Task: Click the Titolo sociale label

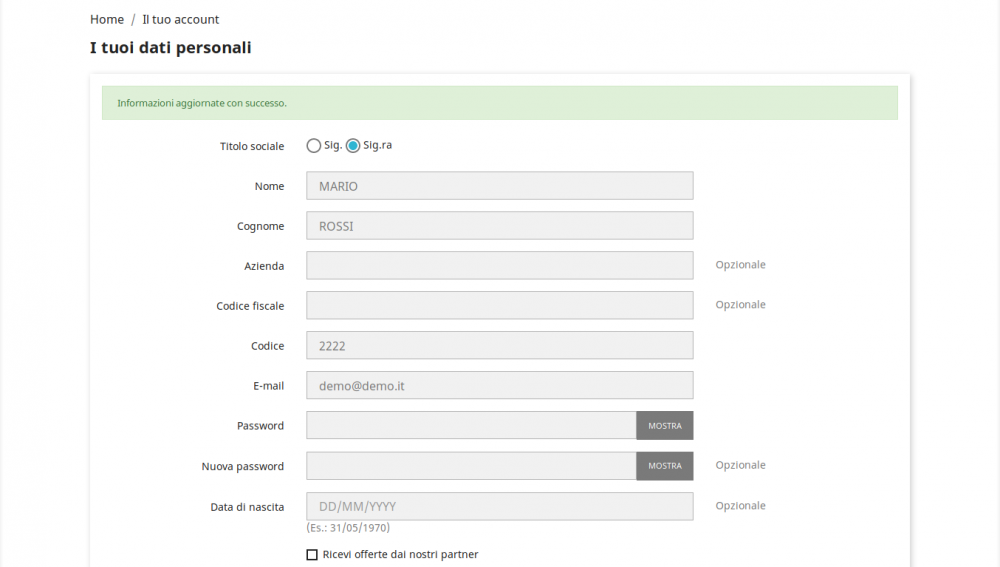Action: tap(252, 146)
